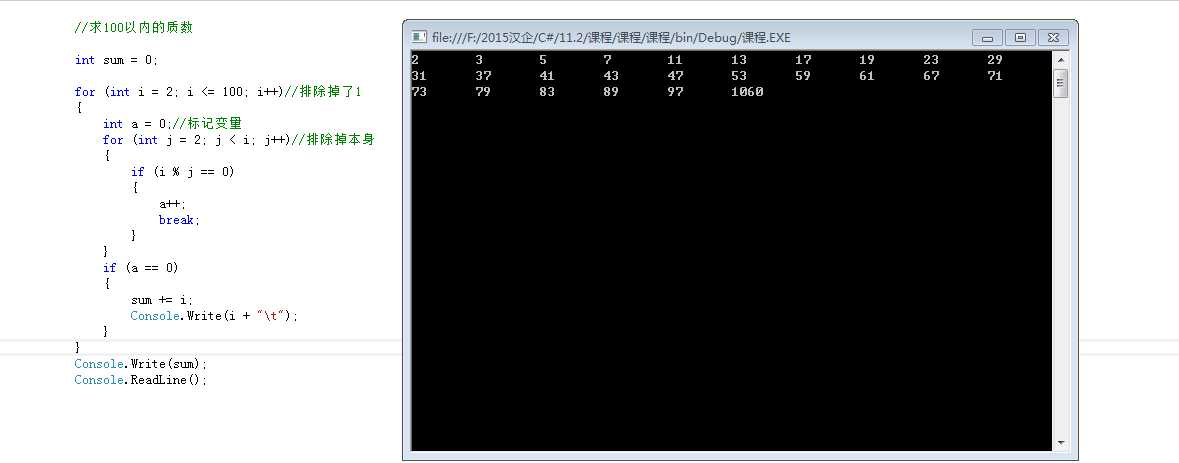
Task: Click the condition 'if (i % j == 0)'
Action: point(183,172)
